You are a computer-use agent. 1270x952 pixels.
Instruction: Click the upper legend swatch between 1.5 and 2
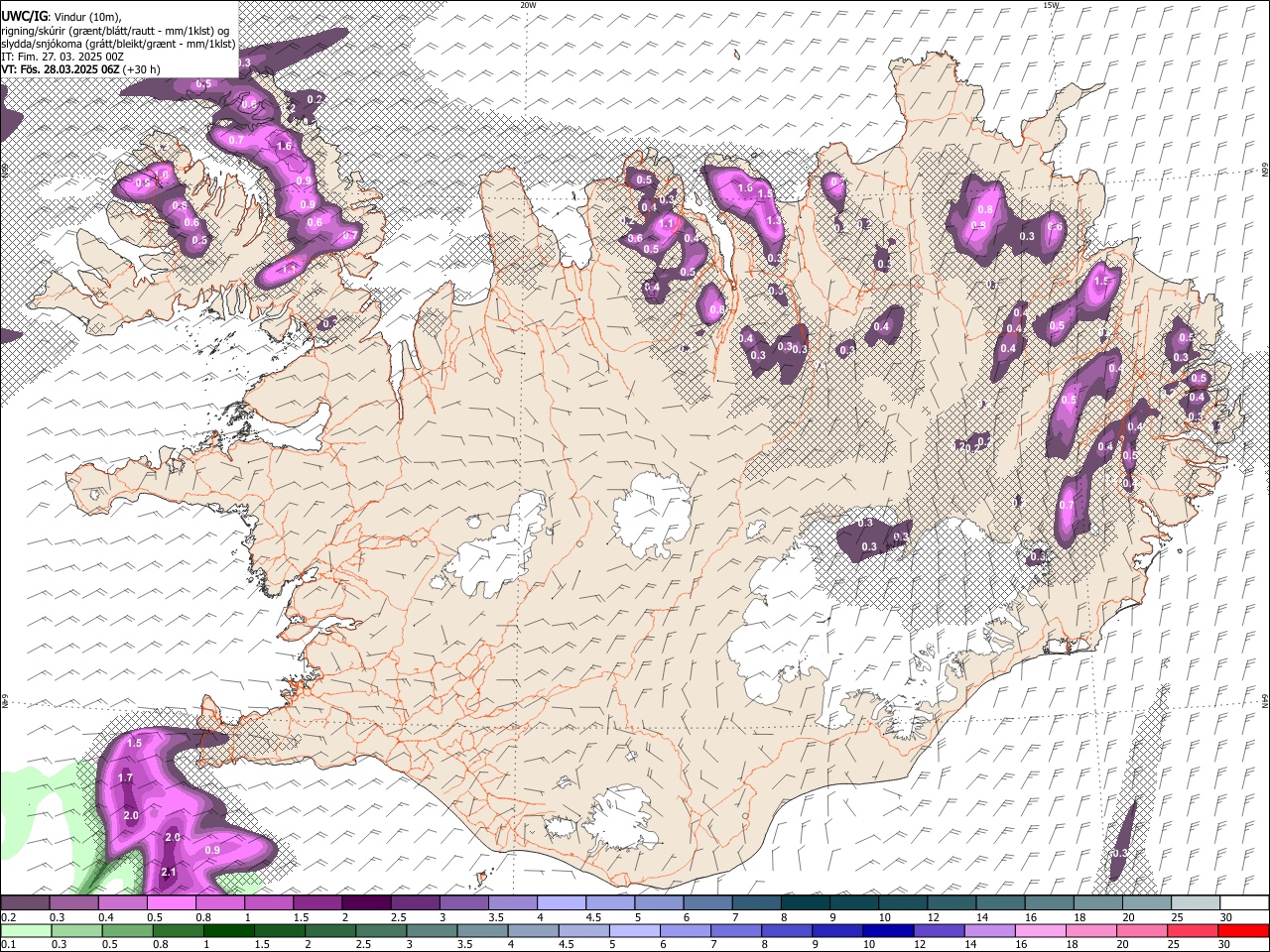[317, 903]
